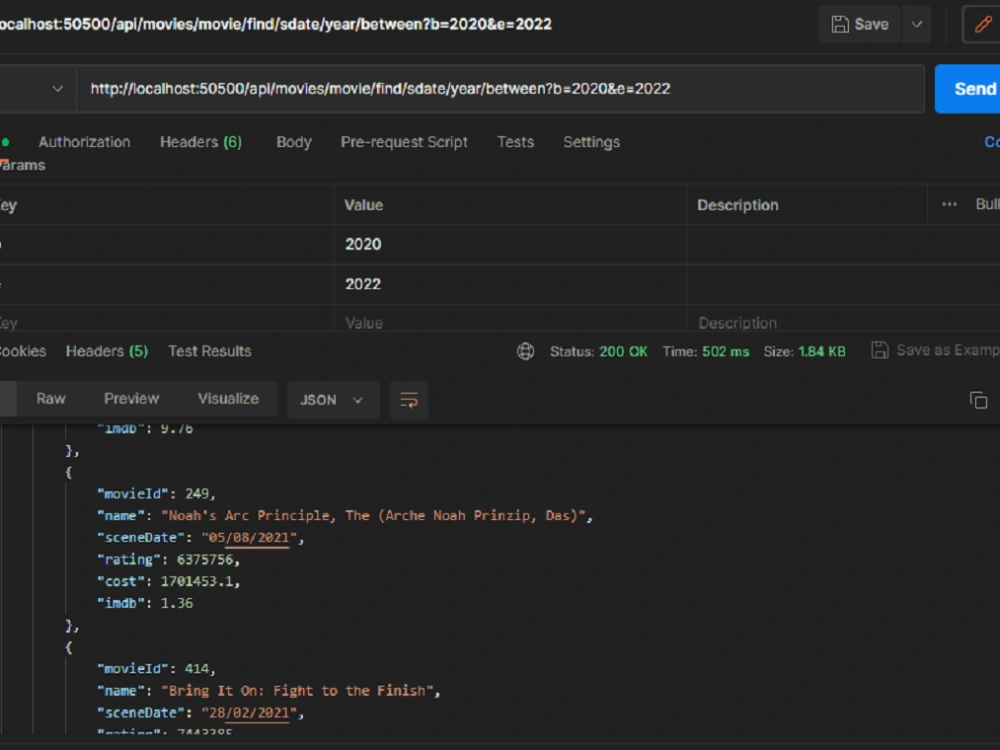Image resolution: width=1000 pixels, height=750 pixels.
Task: Open the params table more options ellipsis
Action: tap(949, 204)
